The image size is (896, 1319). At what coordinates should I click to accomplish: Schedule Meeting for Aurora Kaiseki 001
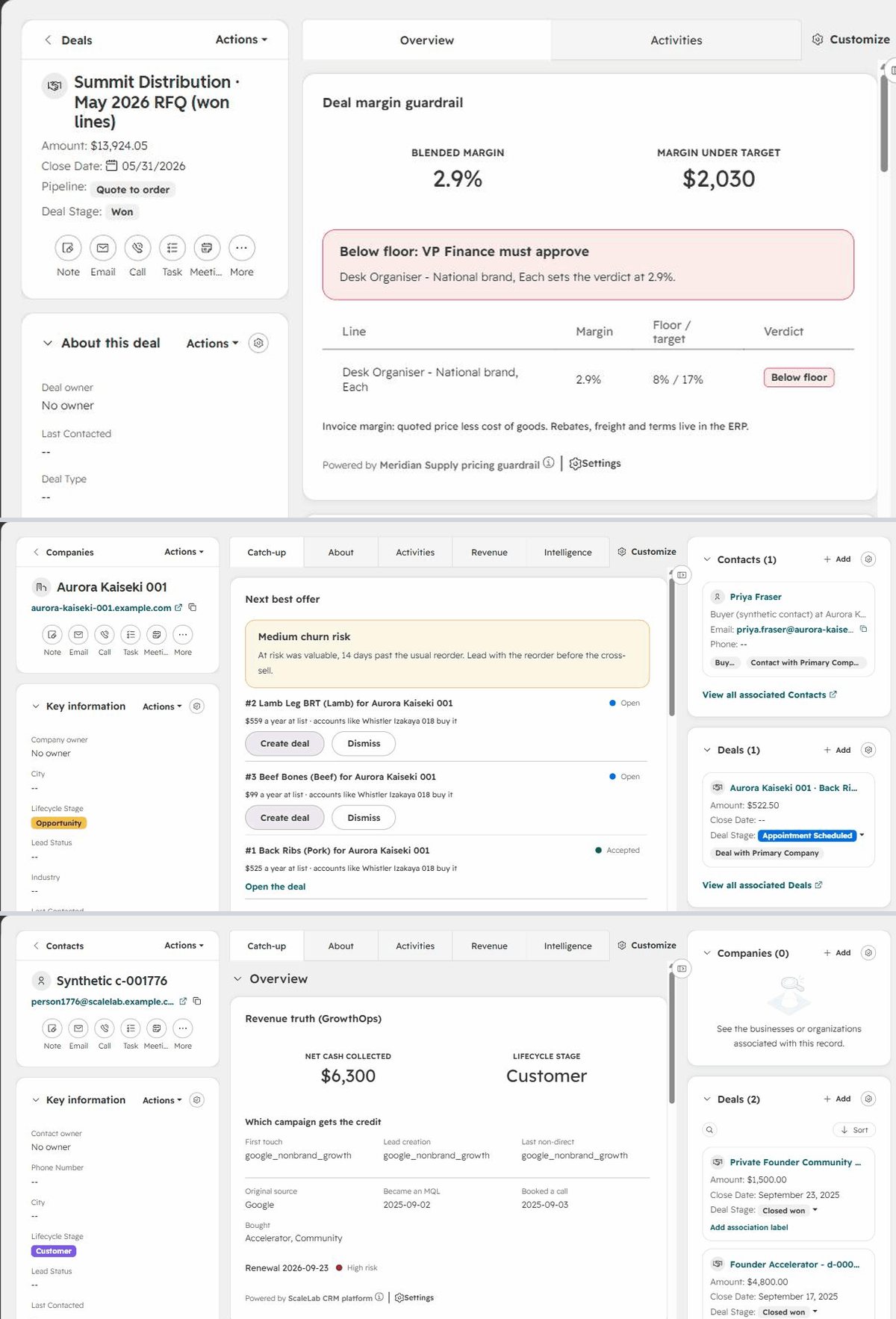[156, 634]
